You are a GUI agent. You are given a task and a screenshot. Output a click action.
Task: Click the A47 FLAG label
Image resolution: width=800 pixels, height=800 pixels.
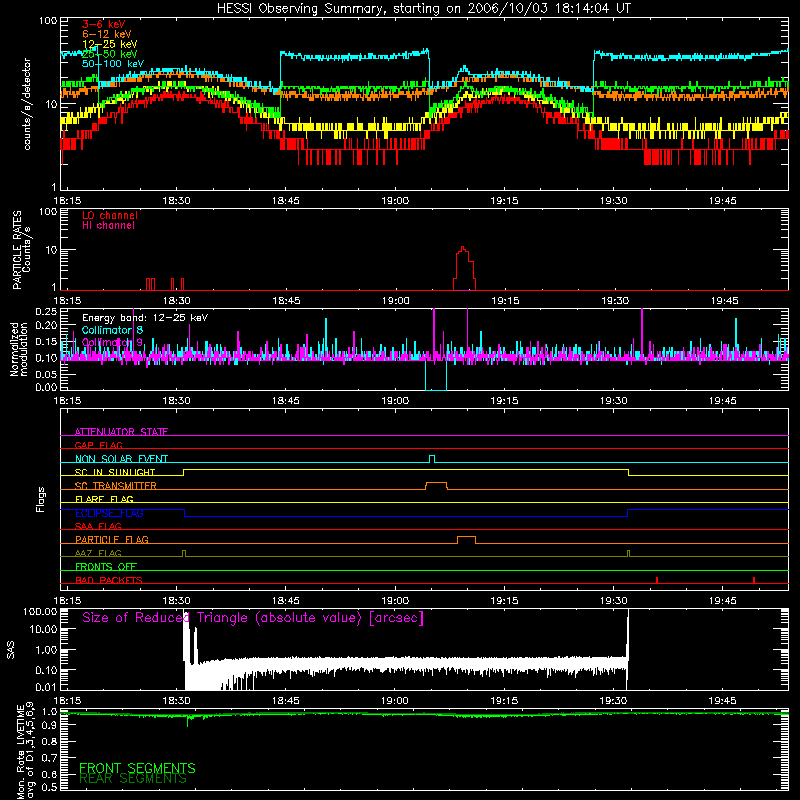coord(98,553)
